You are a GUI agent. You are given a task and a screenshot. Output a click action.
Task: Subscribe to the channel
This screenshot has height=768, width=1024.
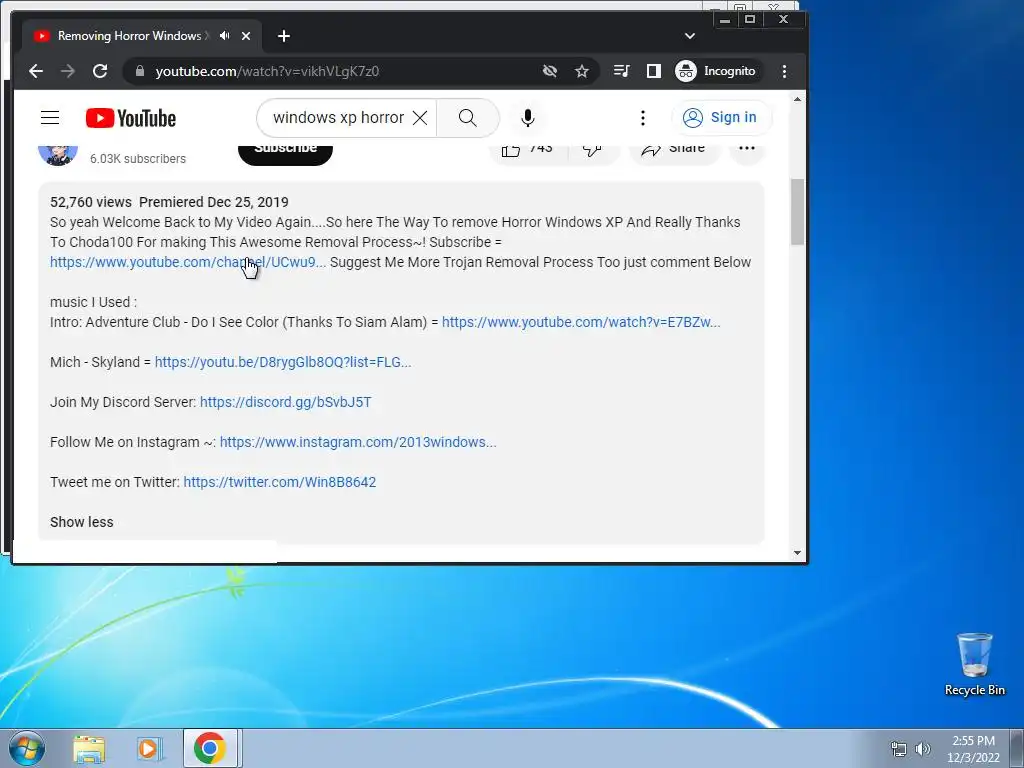click(285, 154)
